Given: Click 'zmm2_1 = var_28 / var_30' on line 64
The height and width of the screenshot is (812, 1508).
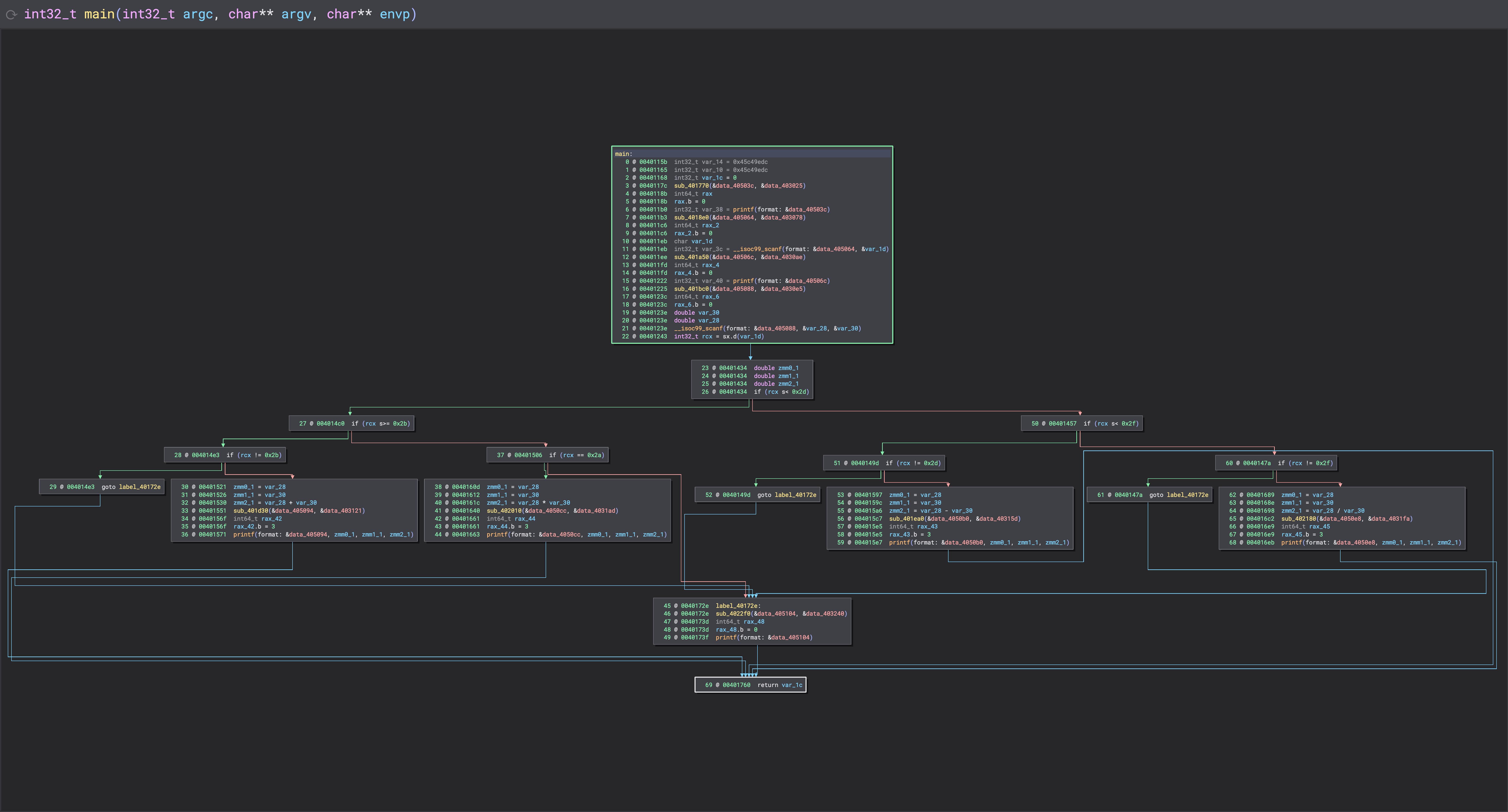Looking at the screenshot, I should coord(1323,511).
